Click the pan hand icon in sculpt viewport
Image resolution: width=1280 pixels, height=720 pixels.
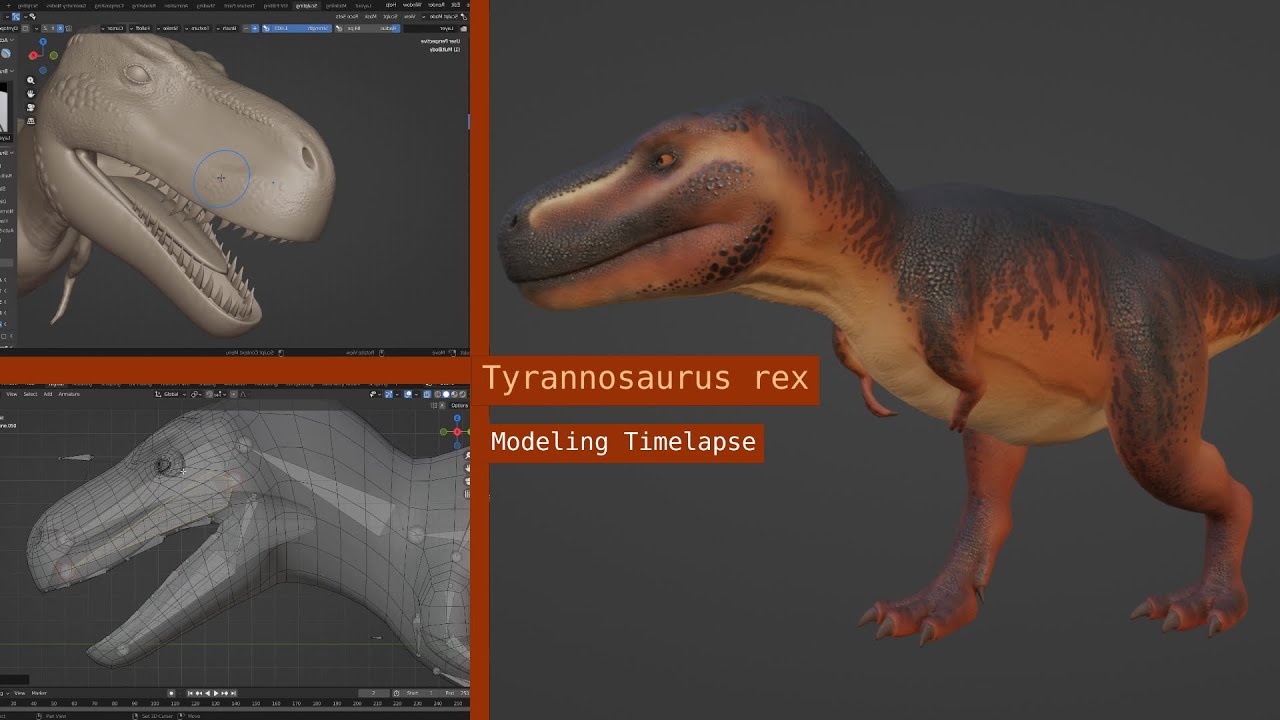coord(31,94)
